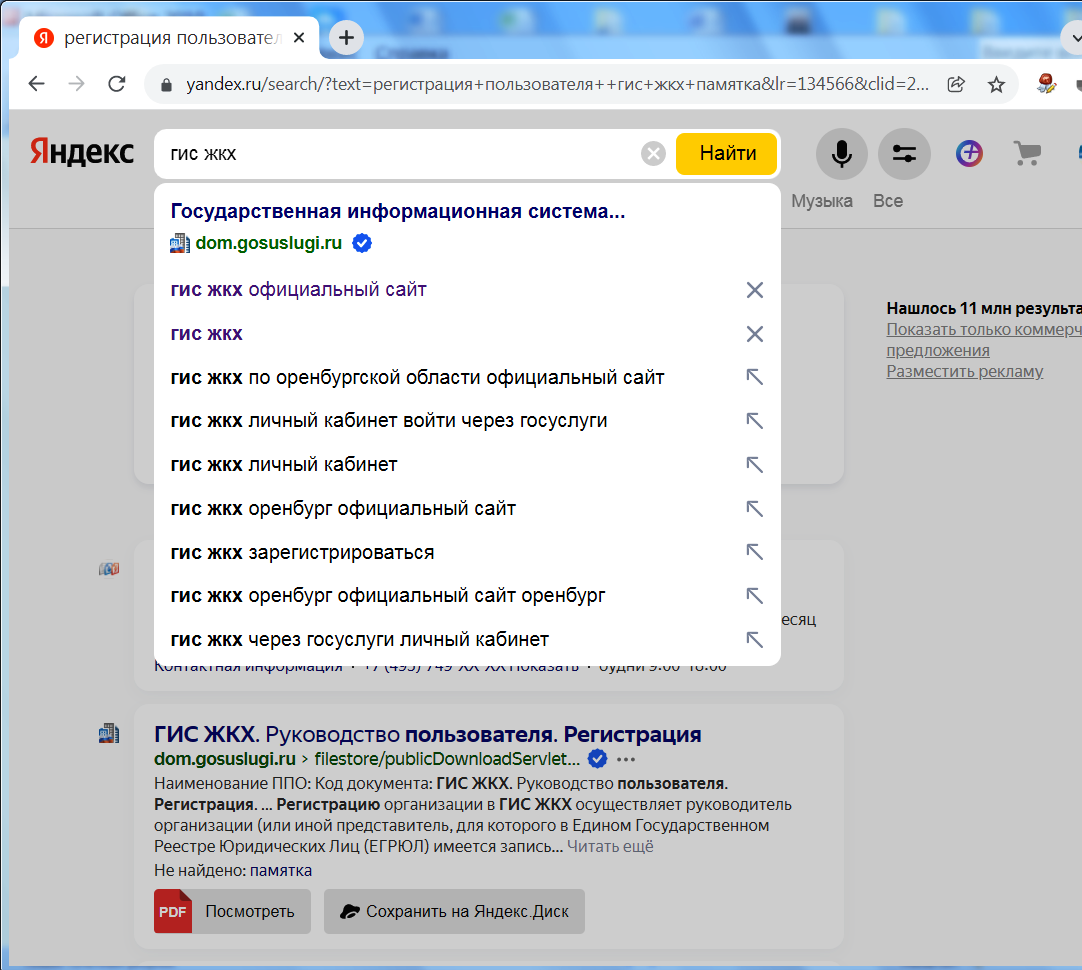
Task: Select the suggestion 'гис жкх личный кабинет'
Action: point(284,465)
